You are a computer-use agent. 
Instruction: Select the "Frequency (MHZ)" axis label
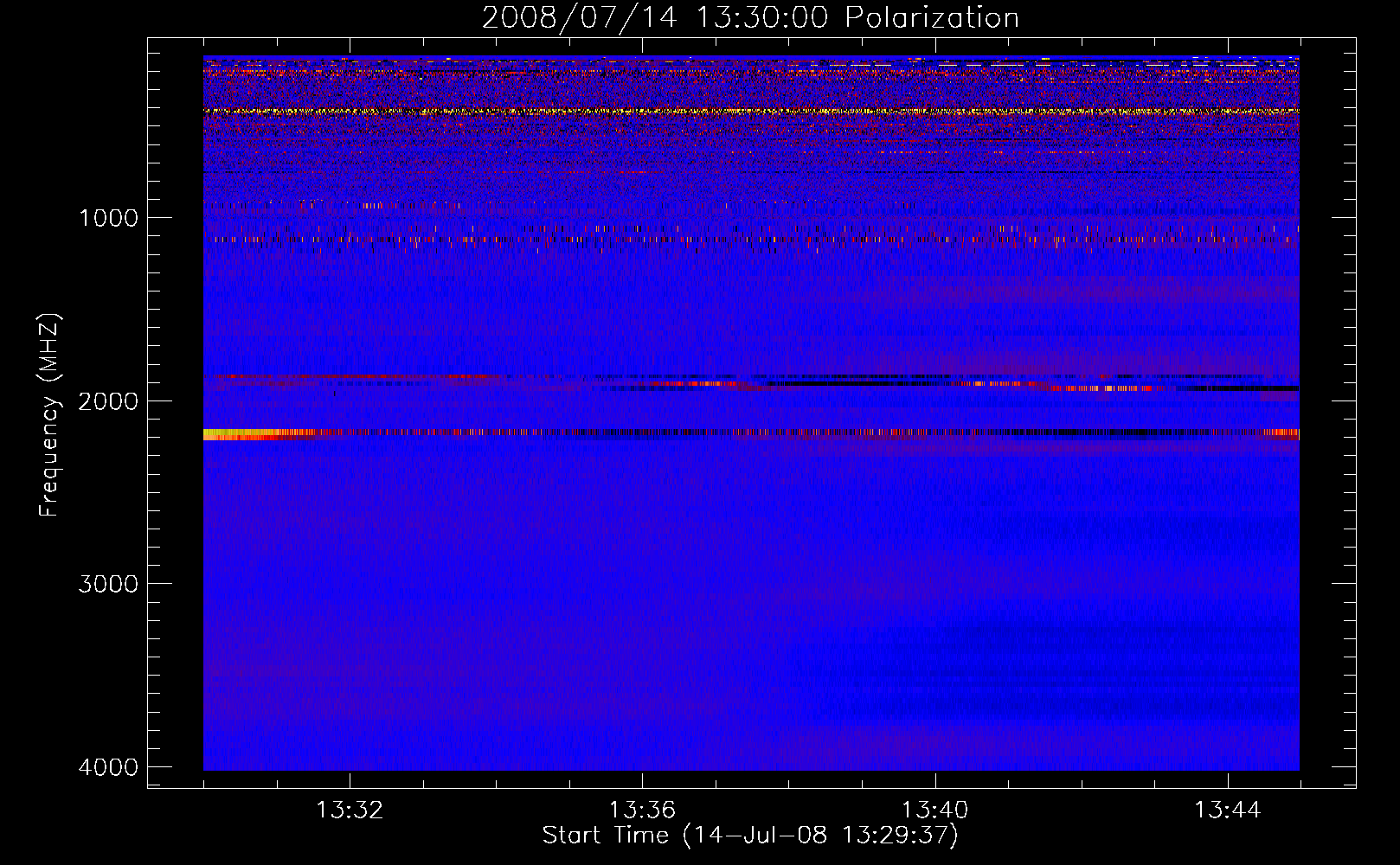point(49,416)
